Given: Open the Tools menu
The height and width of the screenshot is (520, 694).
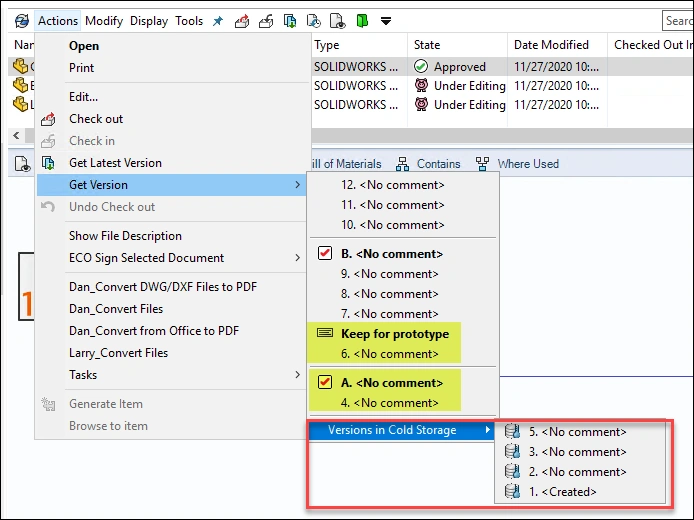Looking at the screenshot, I should coord(189,21).
